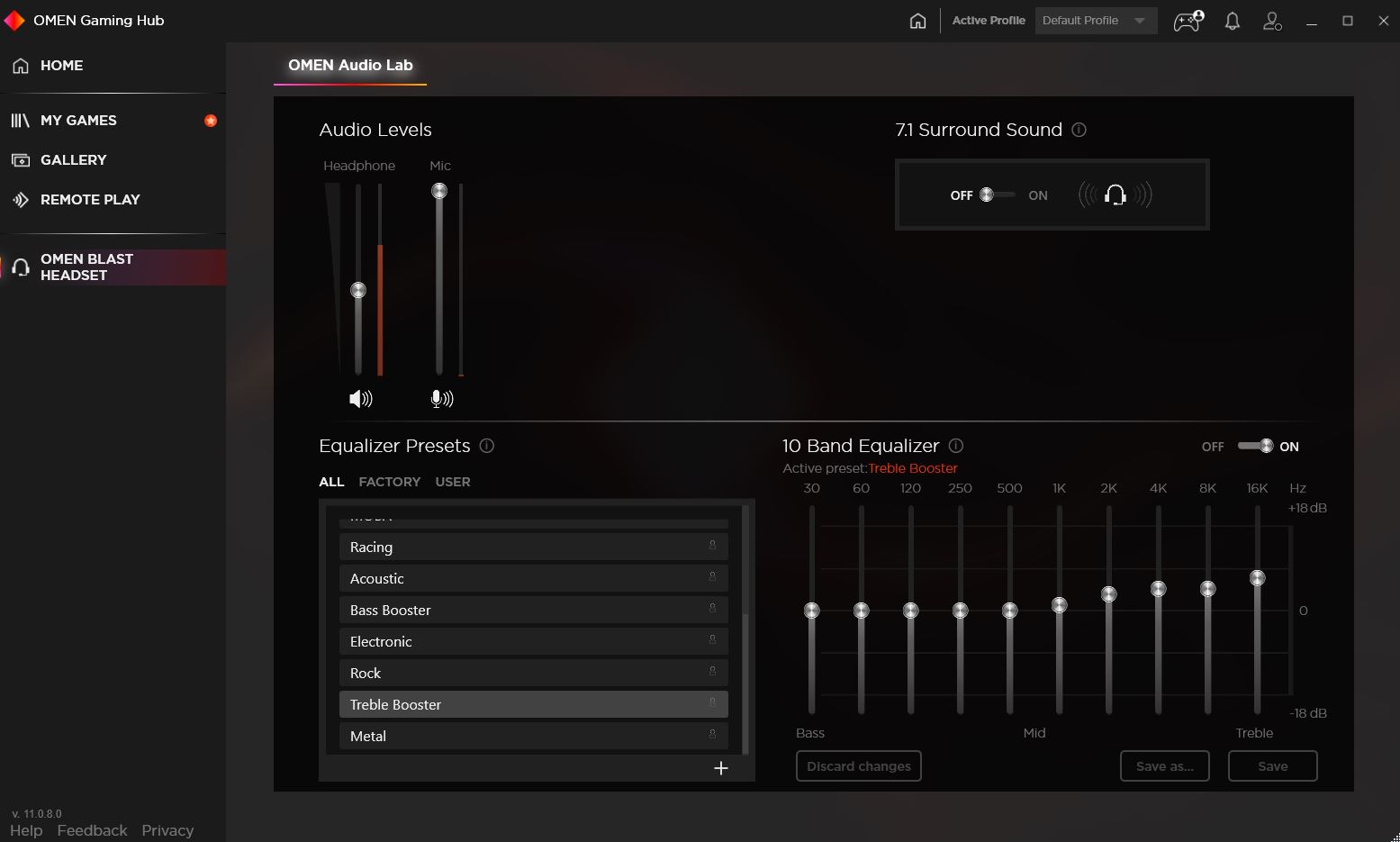This screenshot has height=842, width=1400.
Task: Filter presets by USER
Action: 453,482
